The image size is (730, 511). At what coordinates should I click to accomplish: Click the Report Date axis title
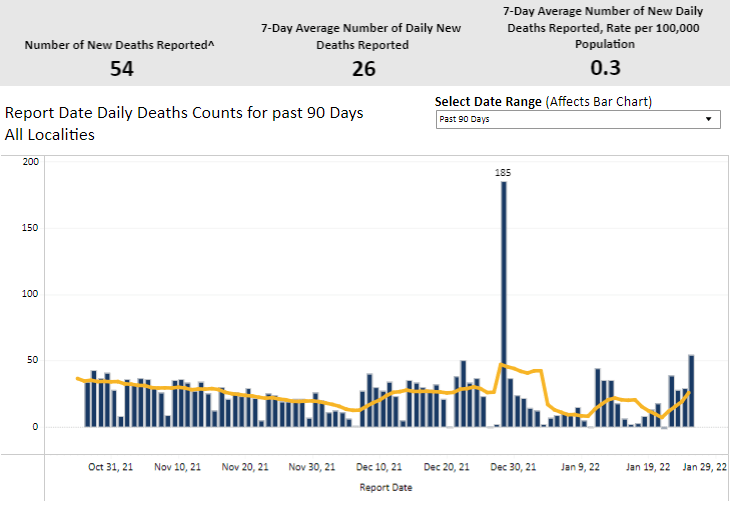coord(385,488)
